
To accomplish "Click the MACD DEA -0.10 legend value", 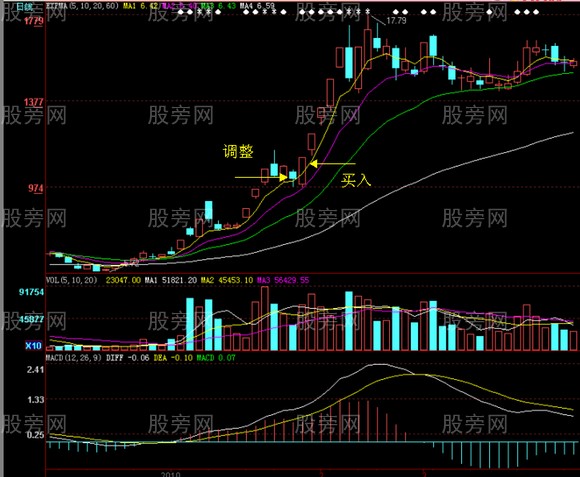I will pos(173,358).
